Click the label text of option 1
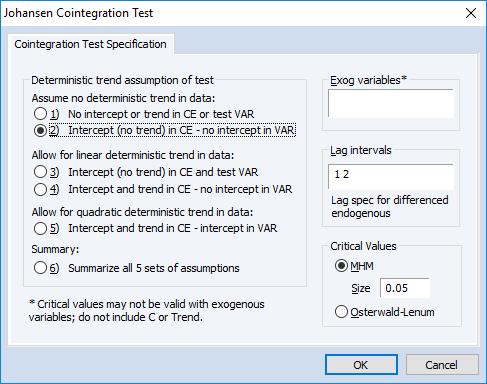The width and height of the screenshot is (487, 384). pos(161,114)
